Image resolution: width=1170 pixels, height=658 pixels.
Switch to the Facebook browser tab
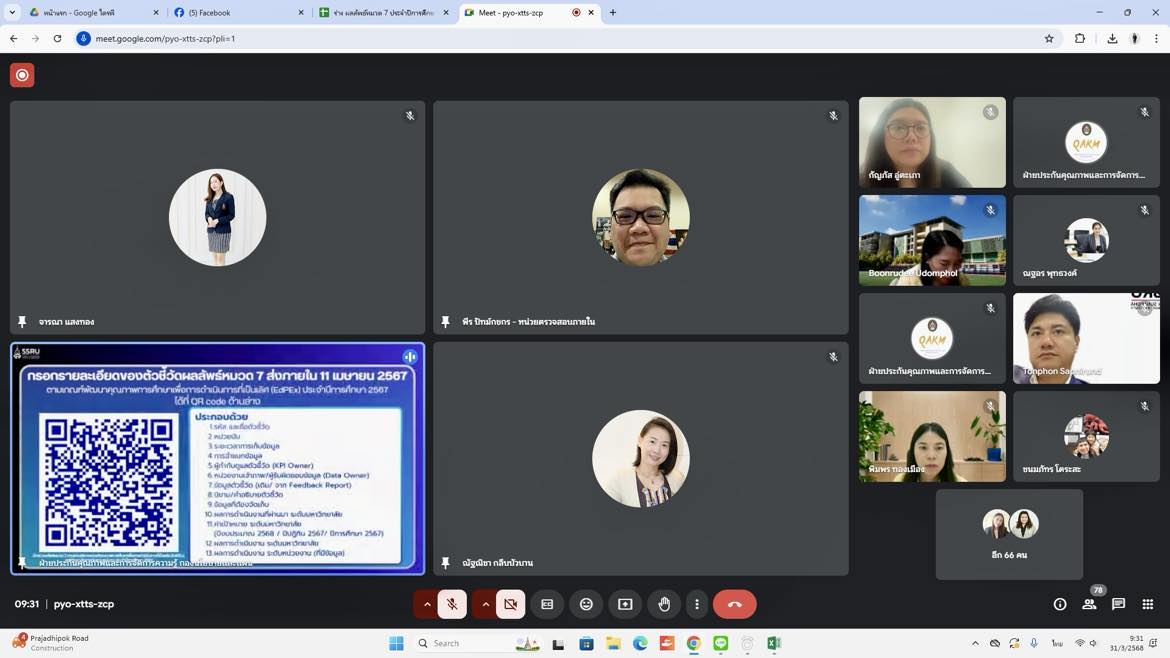[x=236, y=13]
